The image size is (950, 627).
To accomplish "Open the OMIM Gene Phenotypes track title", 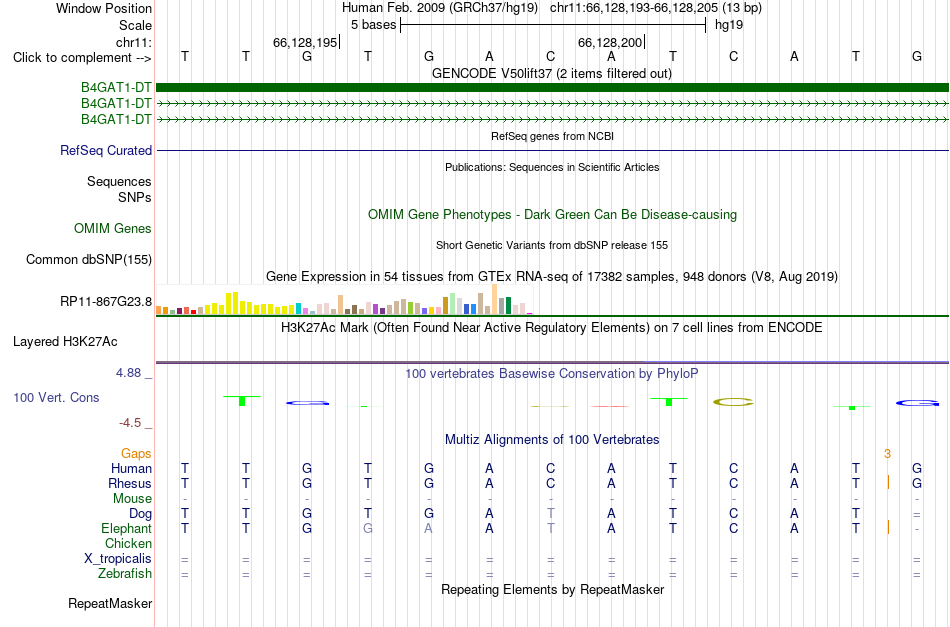I will click(x=552, y=214).
